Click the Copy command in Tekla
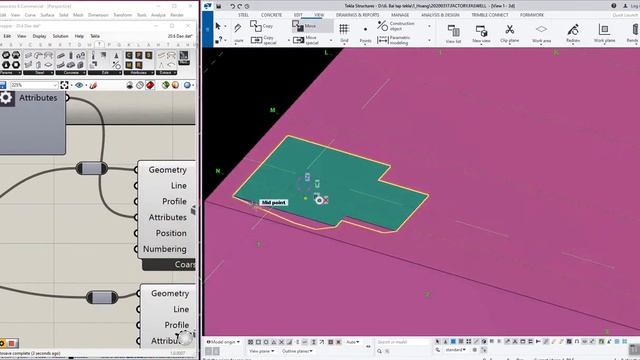Viewport: 640px width, 360px height. 262,26
